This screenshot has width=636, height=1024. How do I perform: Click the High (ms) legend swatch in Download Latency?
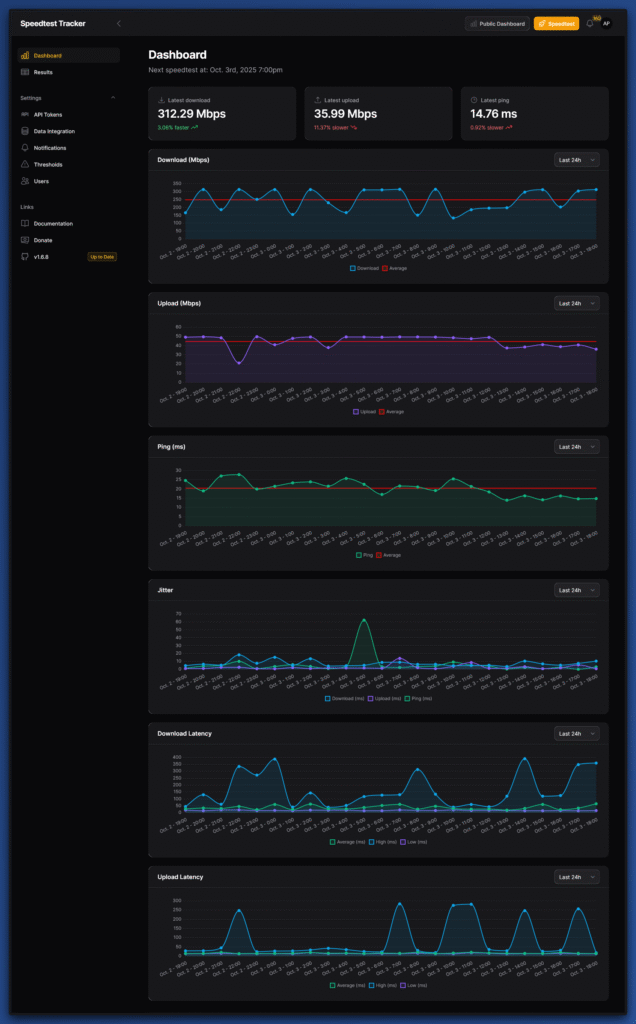pos(372,842)
